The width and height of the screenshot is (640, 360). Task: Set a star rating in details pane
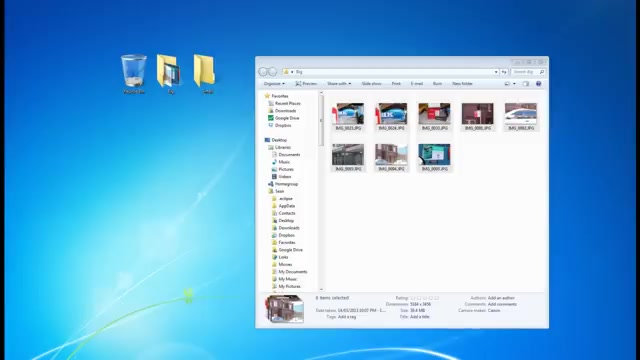coord(424,298)
